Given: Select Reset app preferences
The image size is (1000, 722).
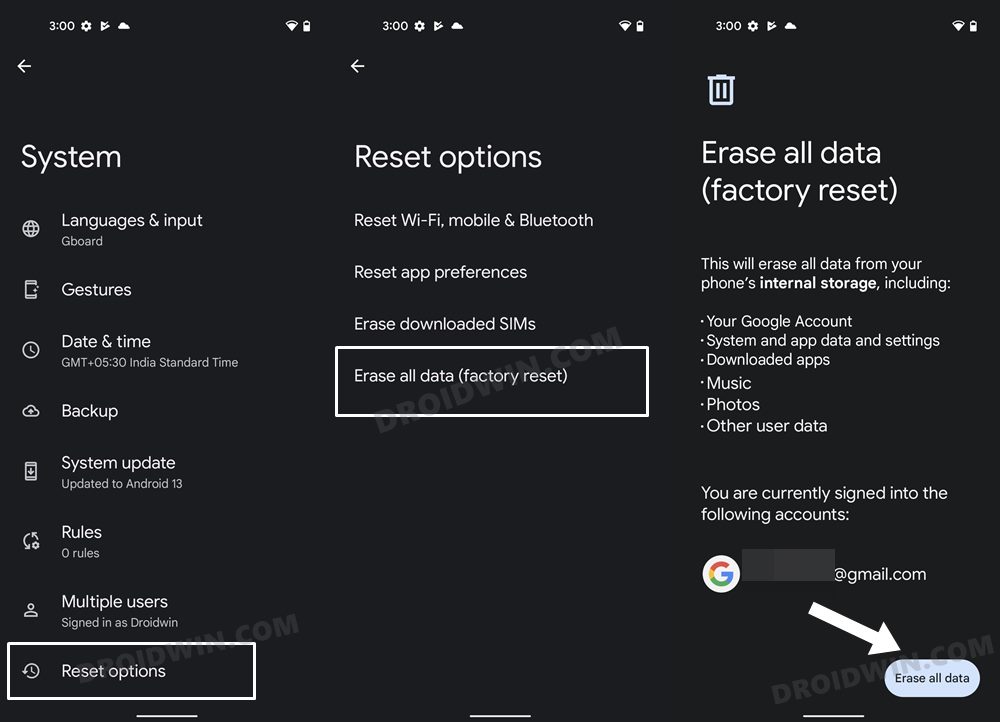Looking at the screenshot, I should (440, 271).
